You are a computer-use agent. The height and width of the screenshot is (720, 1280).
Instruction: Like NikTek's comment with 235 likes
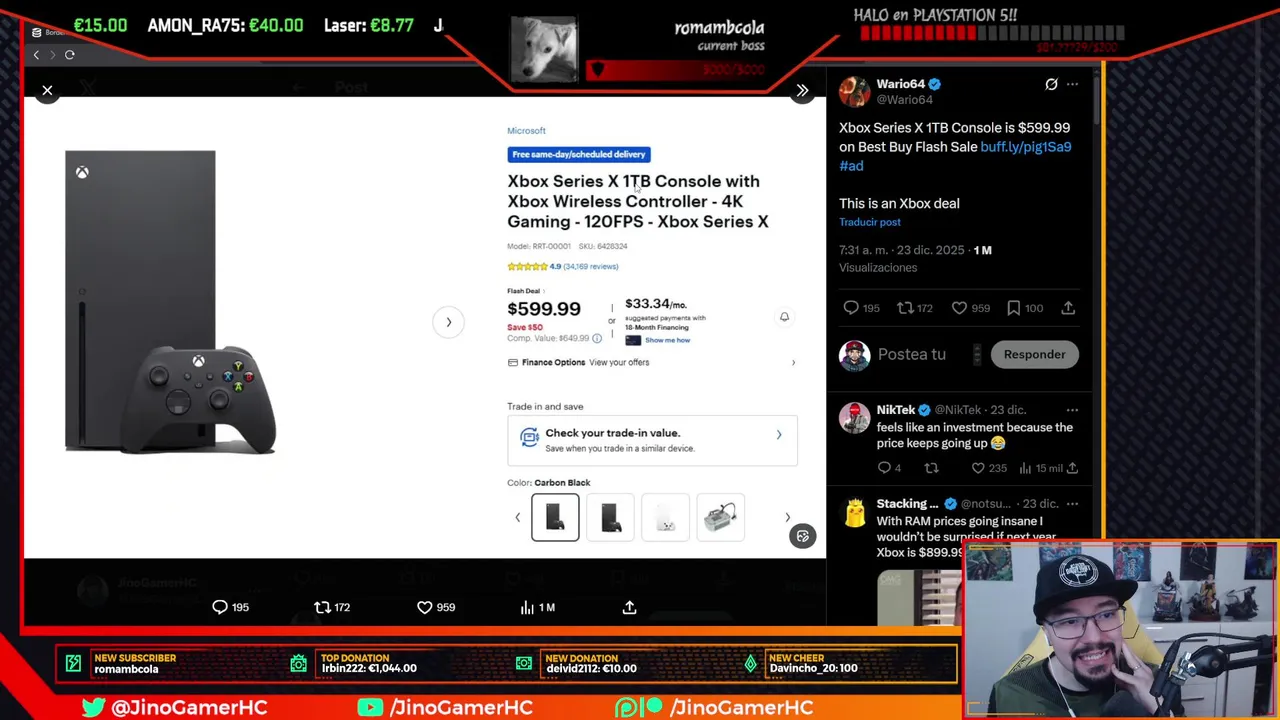[x=978, y=468]
